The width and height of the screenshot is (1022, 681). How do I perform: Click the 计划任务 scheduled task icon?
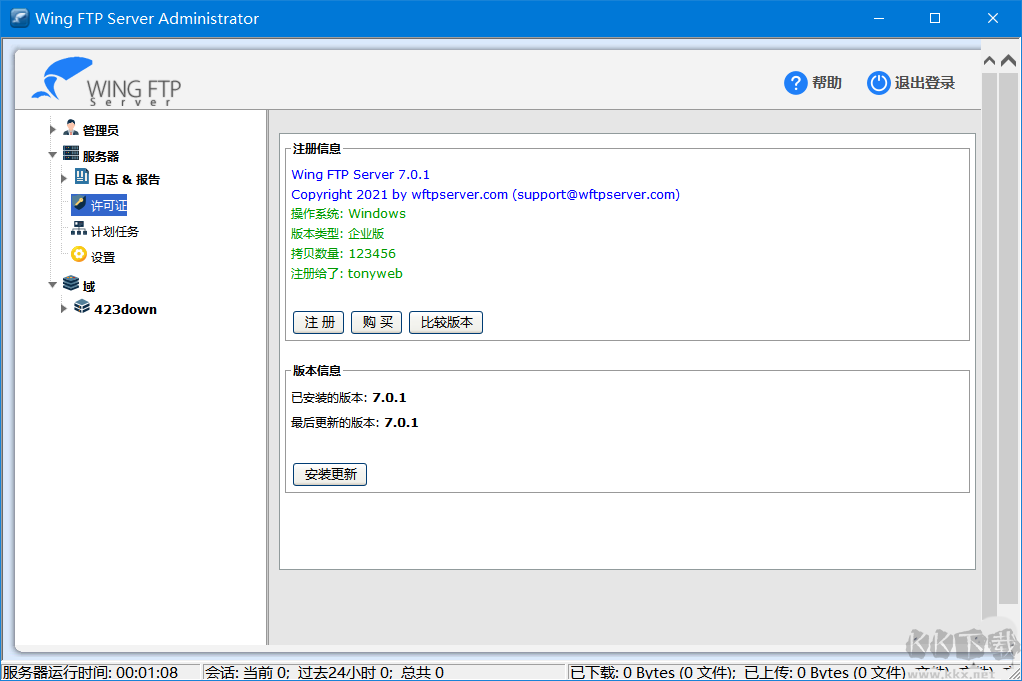coord(79,229)
